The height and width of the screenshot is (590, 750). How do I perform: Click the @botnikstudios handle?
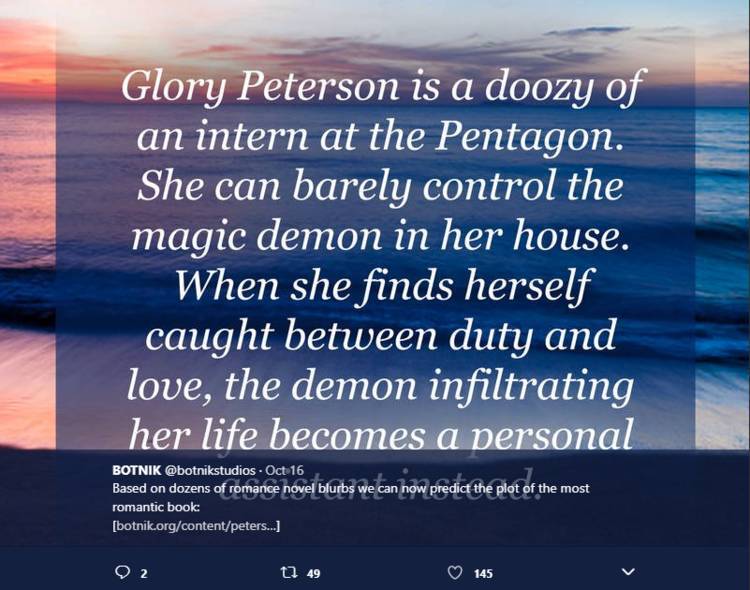pyautogui.click(x=210, y=470)
